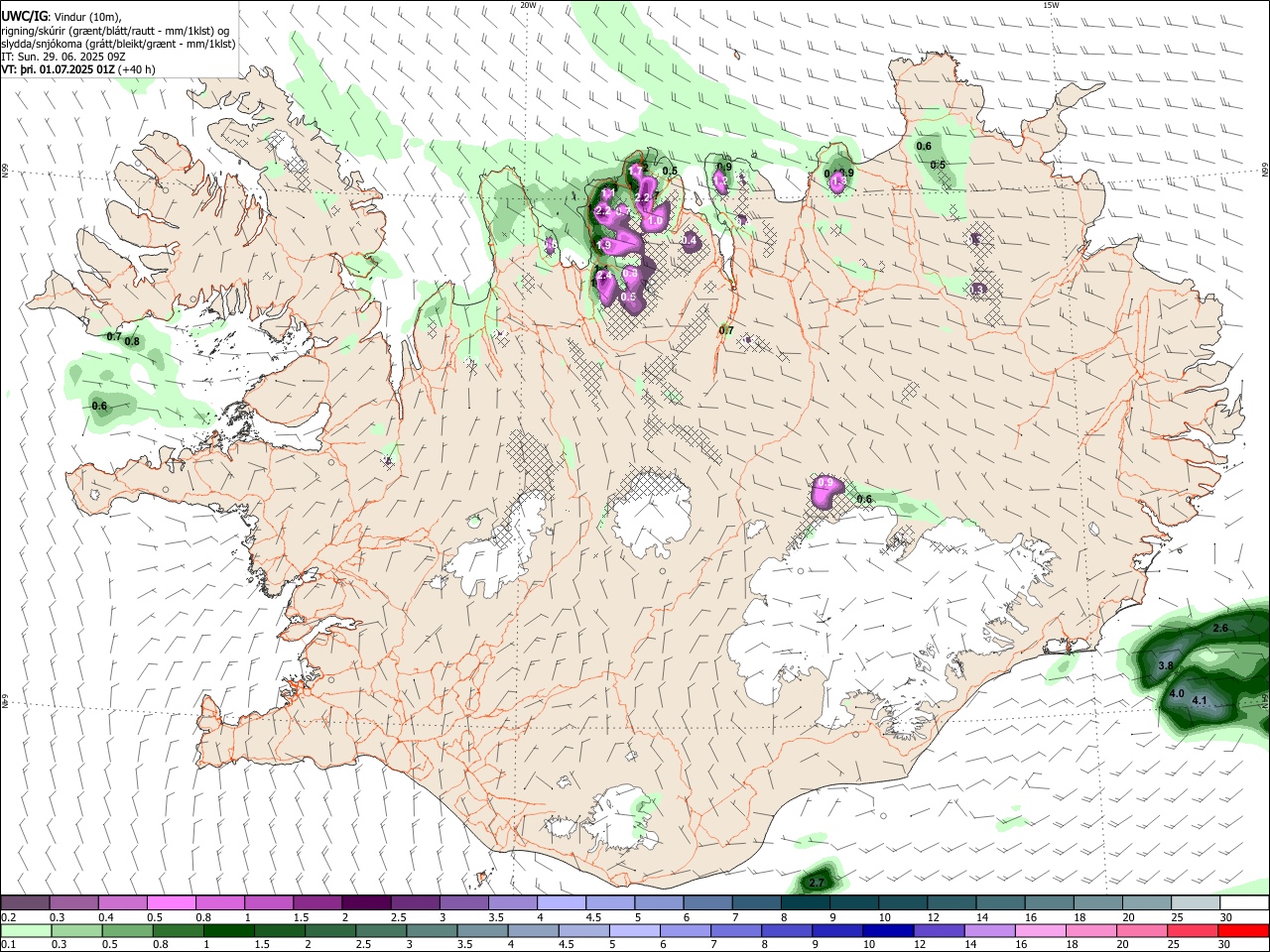Click the 0.8 rain value over Breiðafjörður bay
1270x952 pixels.
click(133, 341)
